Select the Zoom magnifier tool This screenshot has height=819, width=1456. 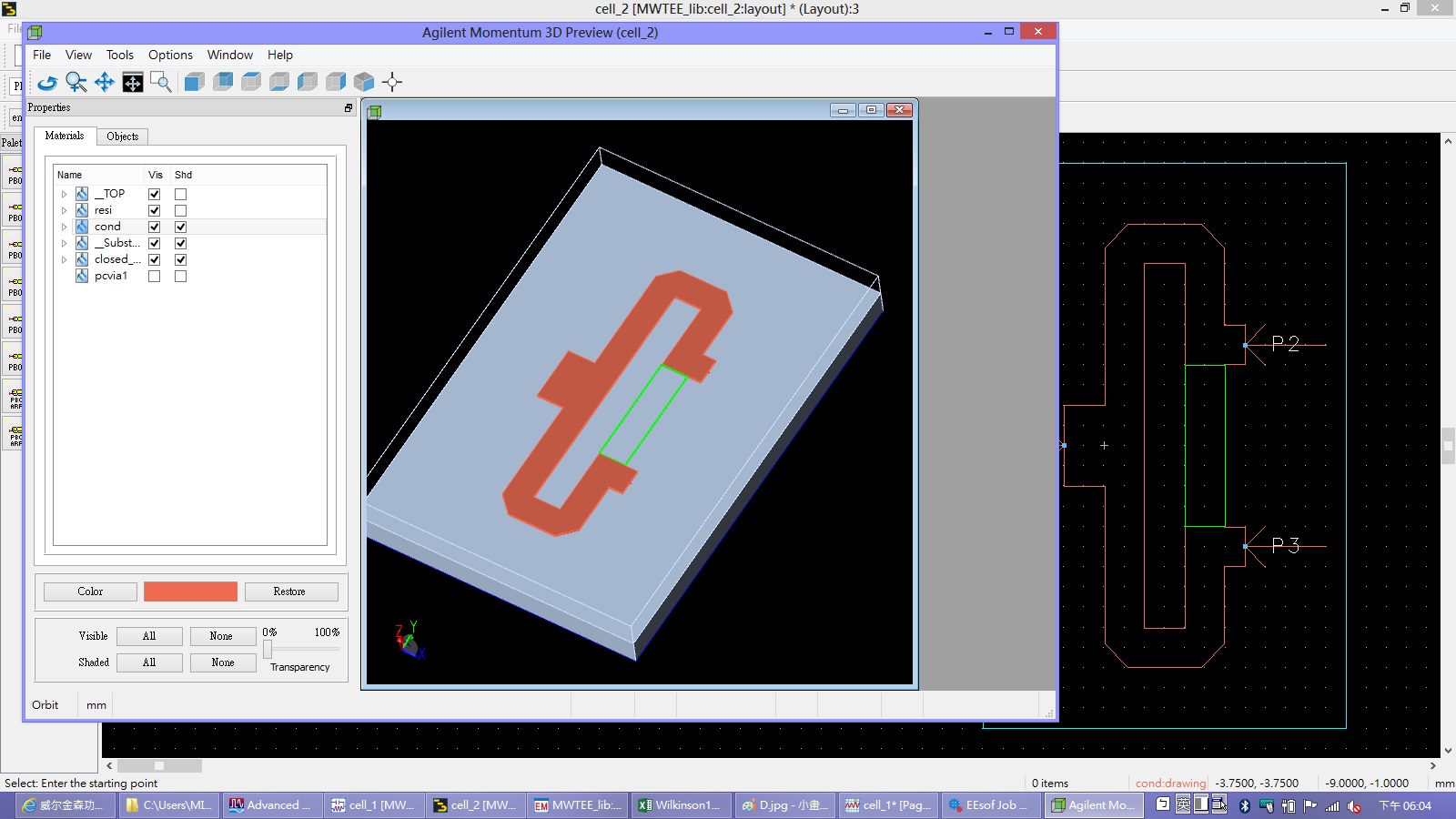pyautogui.click(x=76, y=82)
